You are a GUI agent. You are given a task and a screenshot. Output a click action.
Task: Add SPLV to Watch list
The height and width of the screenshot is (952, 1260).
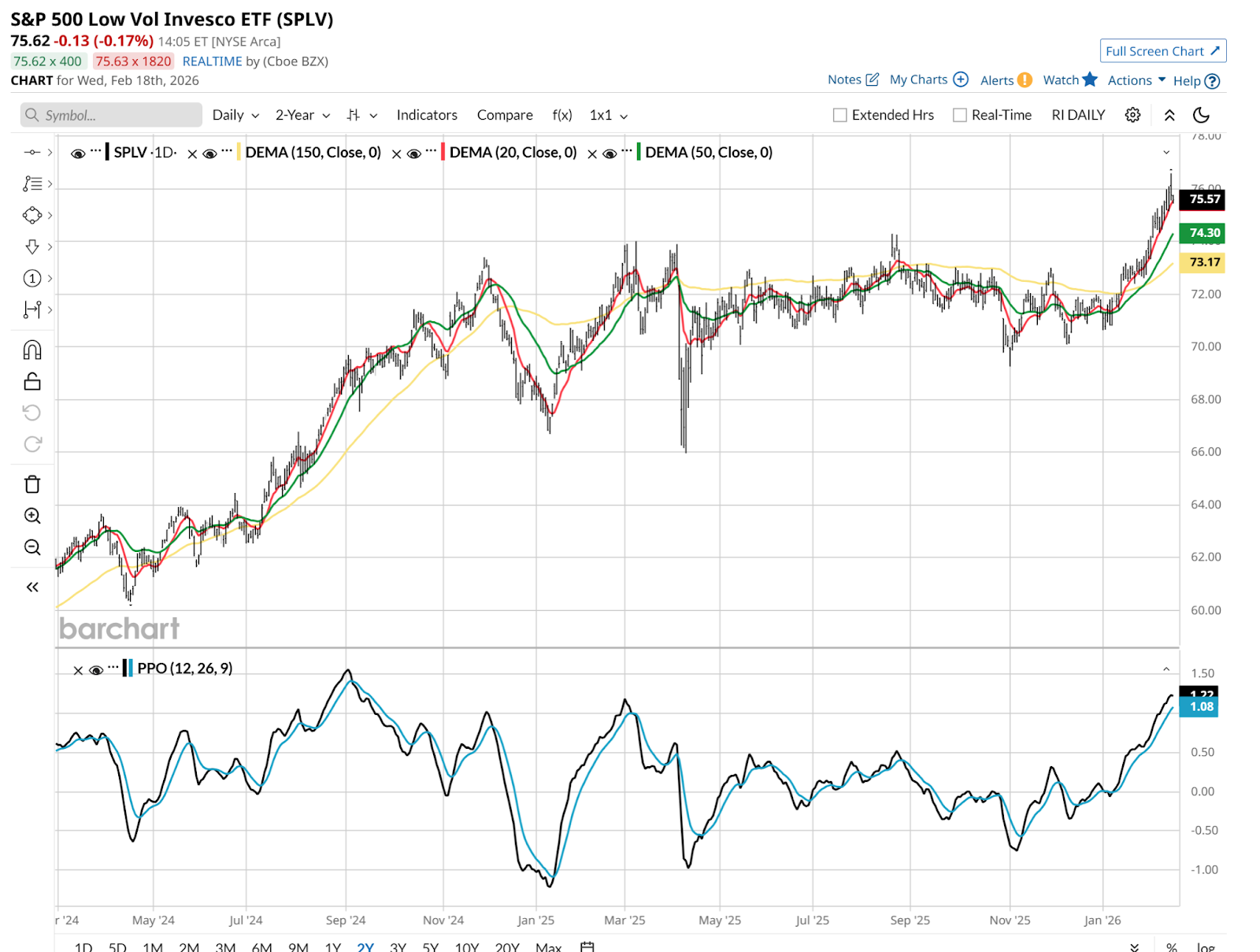coord(1070,80)
